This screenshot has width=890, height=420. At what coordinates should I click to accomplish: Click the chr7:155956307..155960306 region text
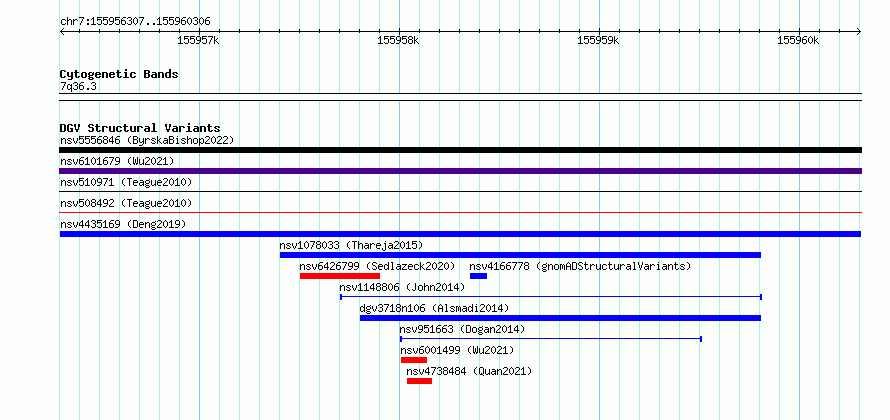tap(135, 22)
